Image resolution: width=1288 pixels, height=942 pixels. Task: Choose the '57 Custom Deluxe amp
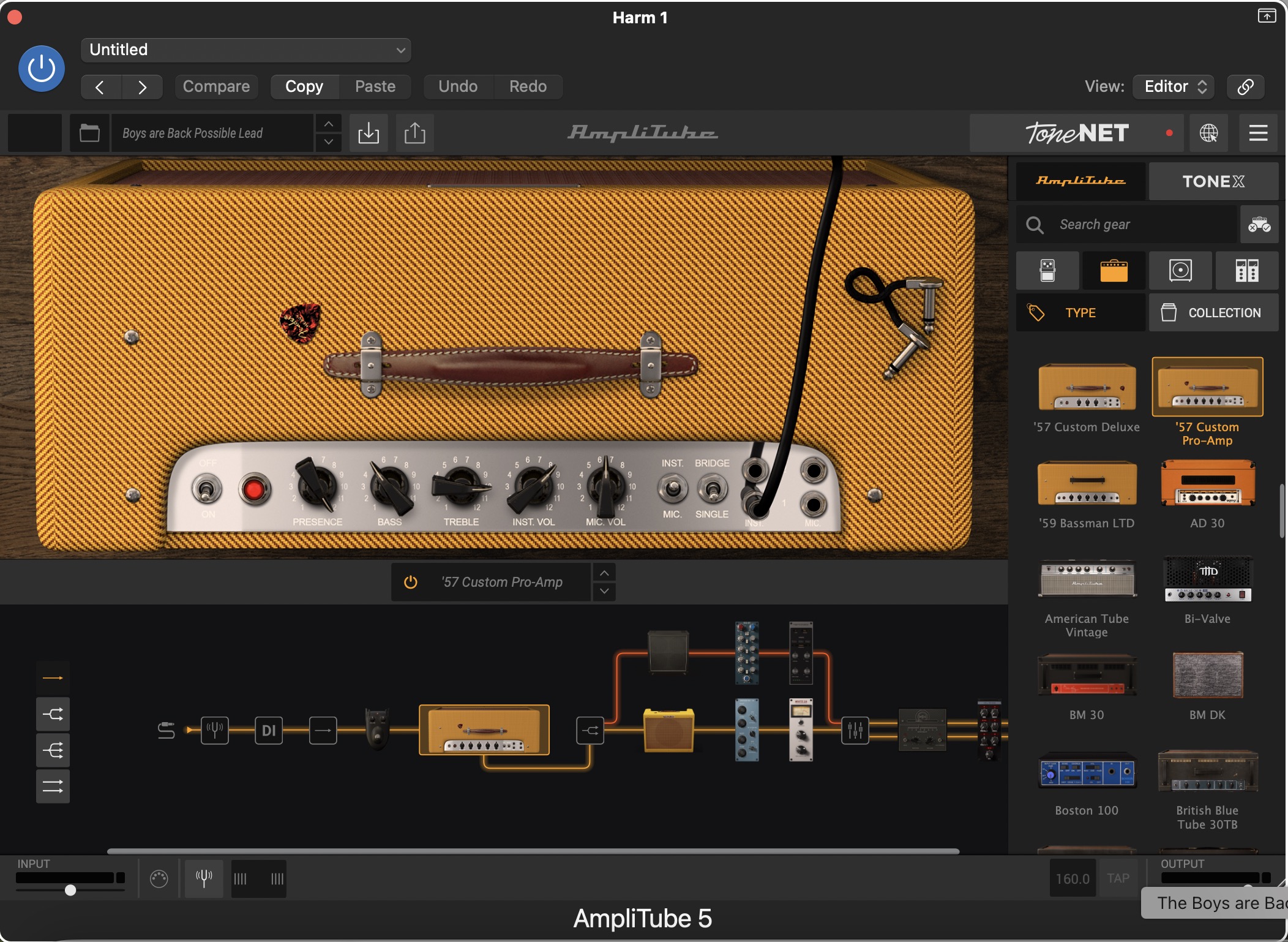[1087, 388]
